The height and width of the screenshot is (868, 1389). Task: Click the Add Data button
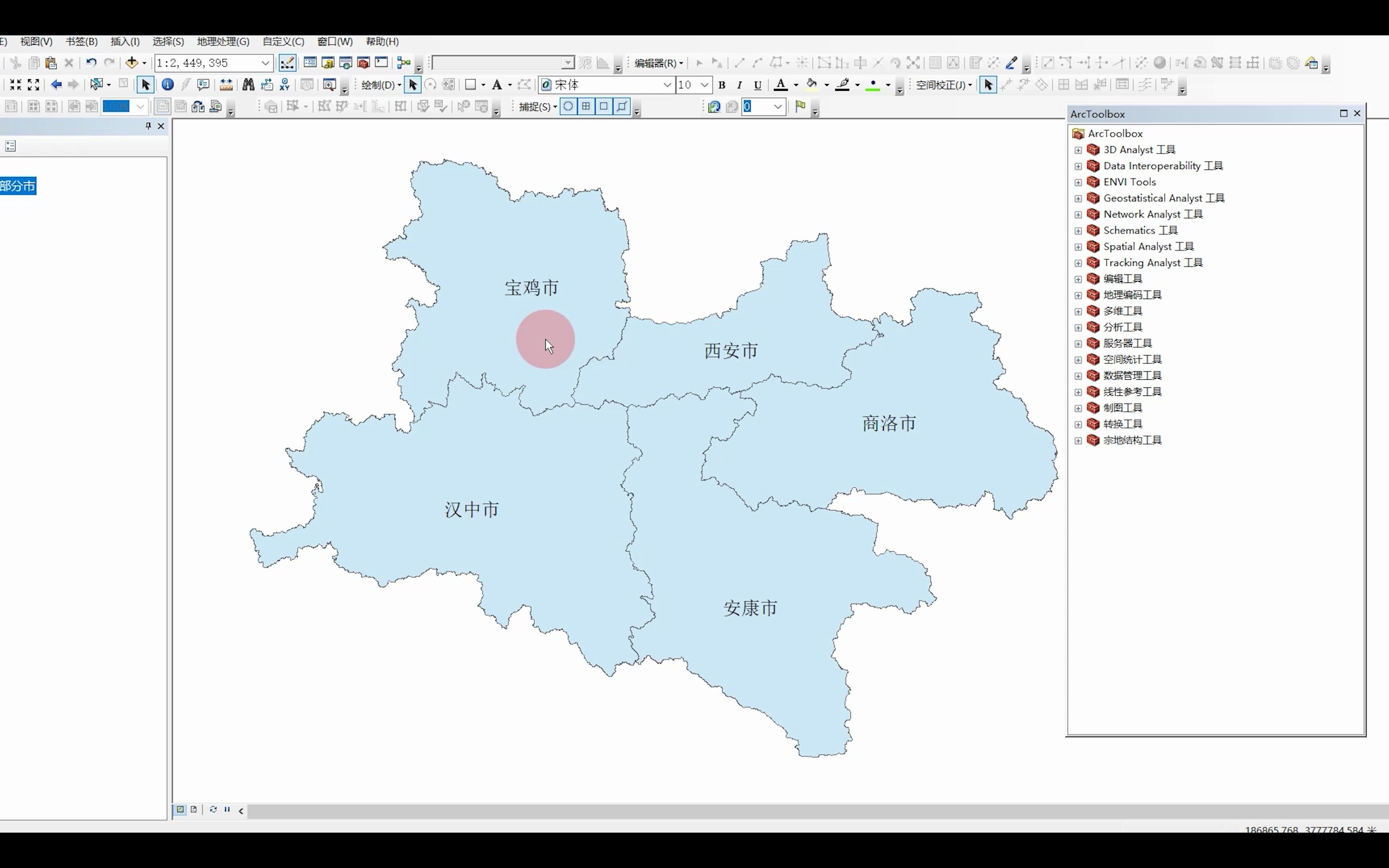pos(132,63)
